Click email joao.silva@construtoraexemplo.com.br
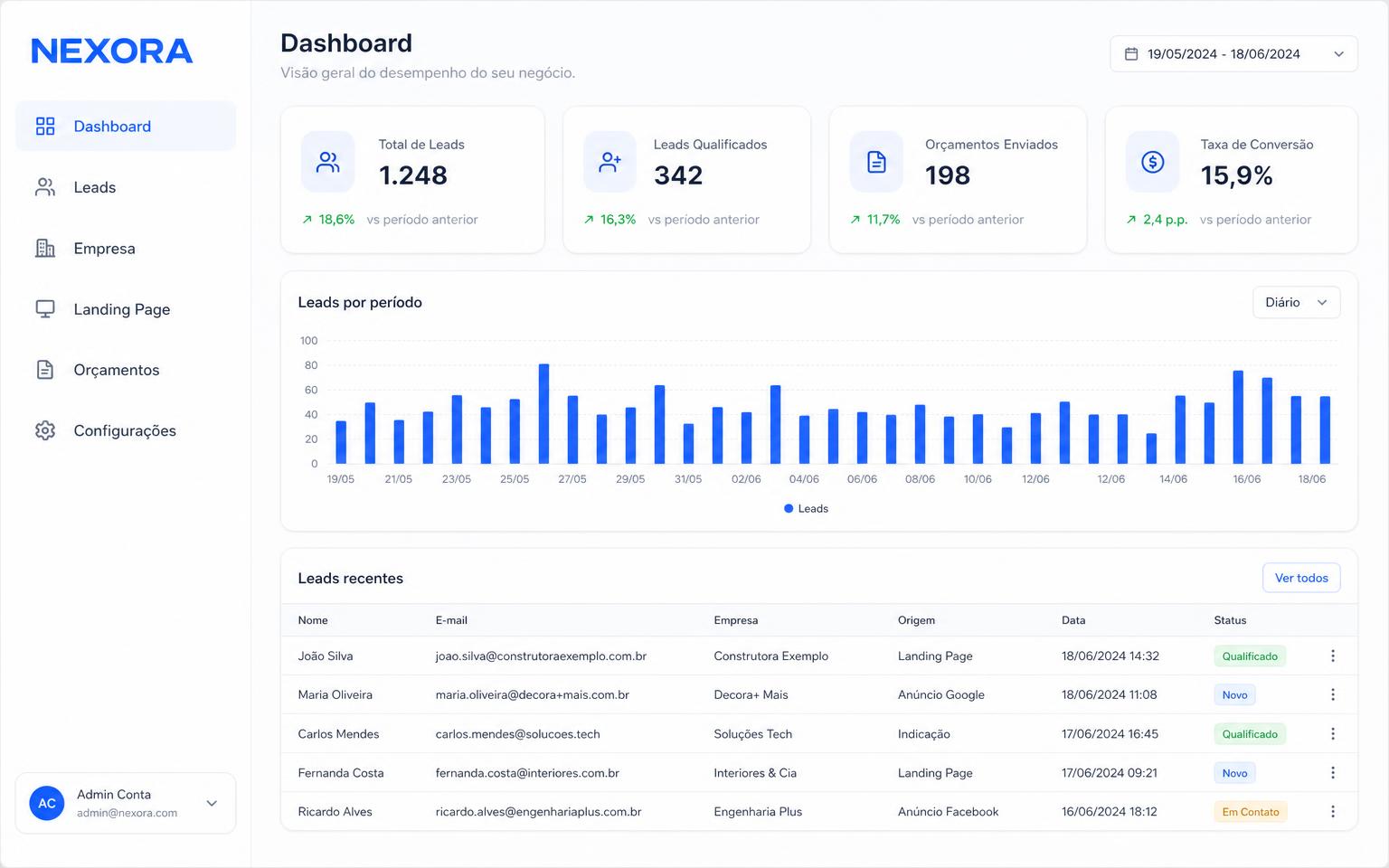The image size is (1389, 868). (x=541, y=656)
